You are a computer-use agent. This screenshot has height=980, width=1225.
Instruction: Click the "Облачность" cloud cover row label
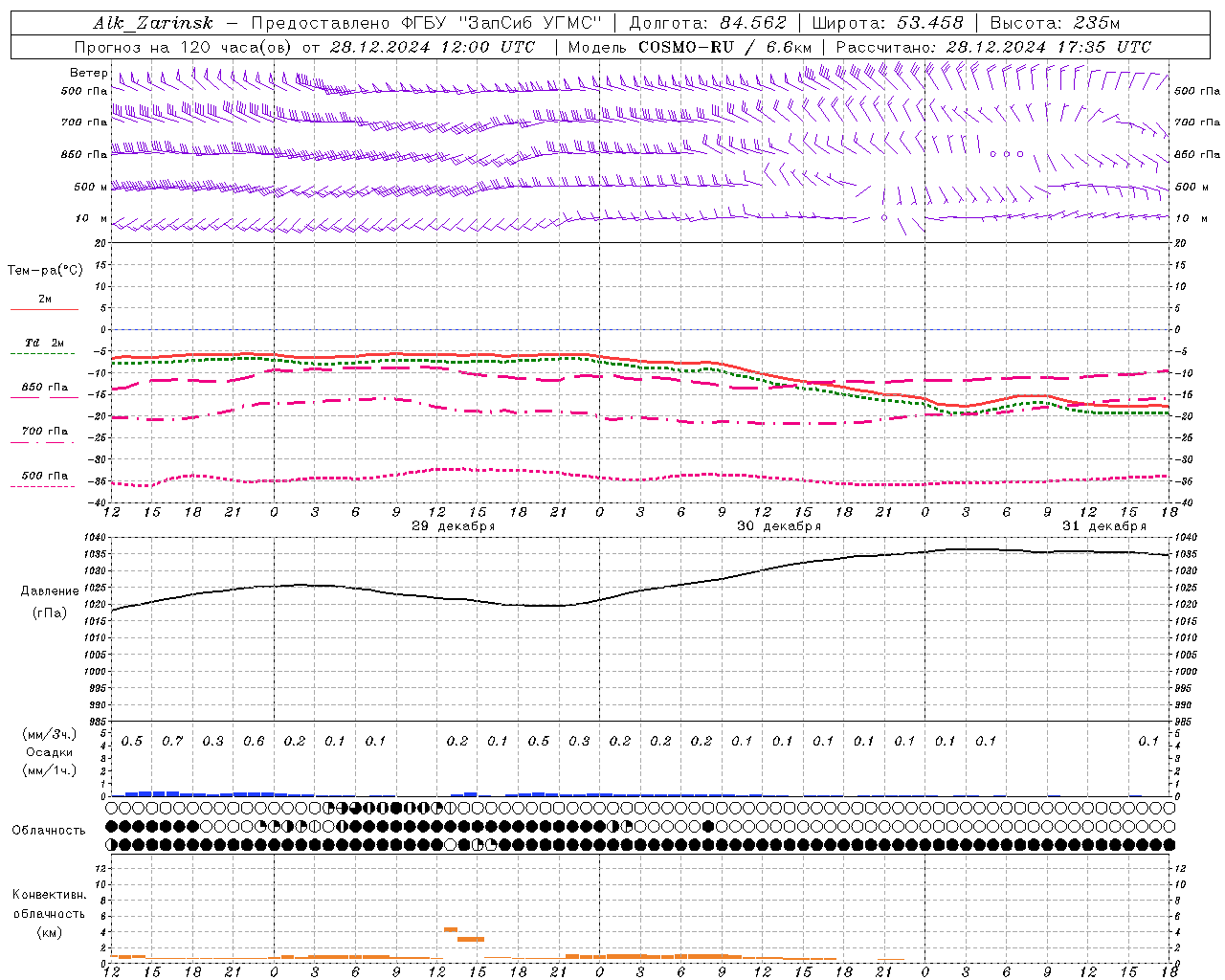pyautogui.click(x=49, y=831)
